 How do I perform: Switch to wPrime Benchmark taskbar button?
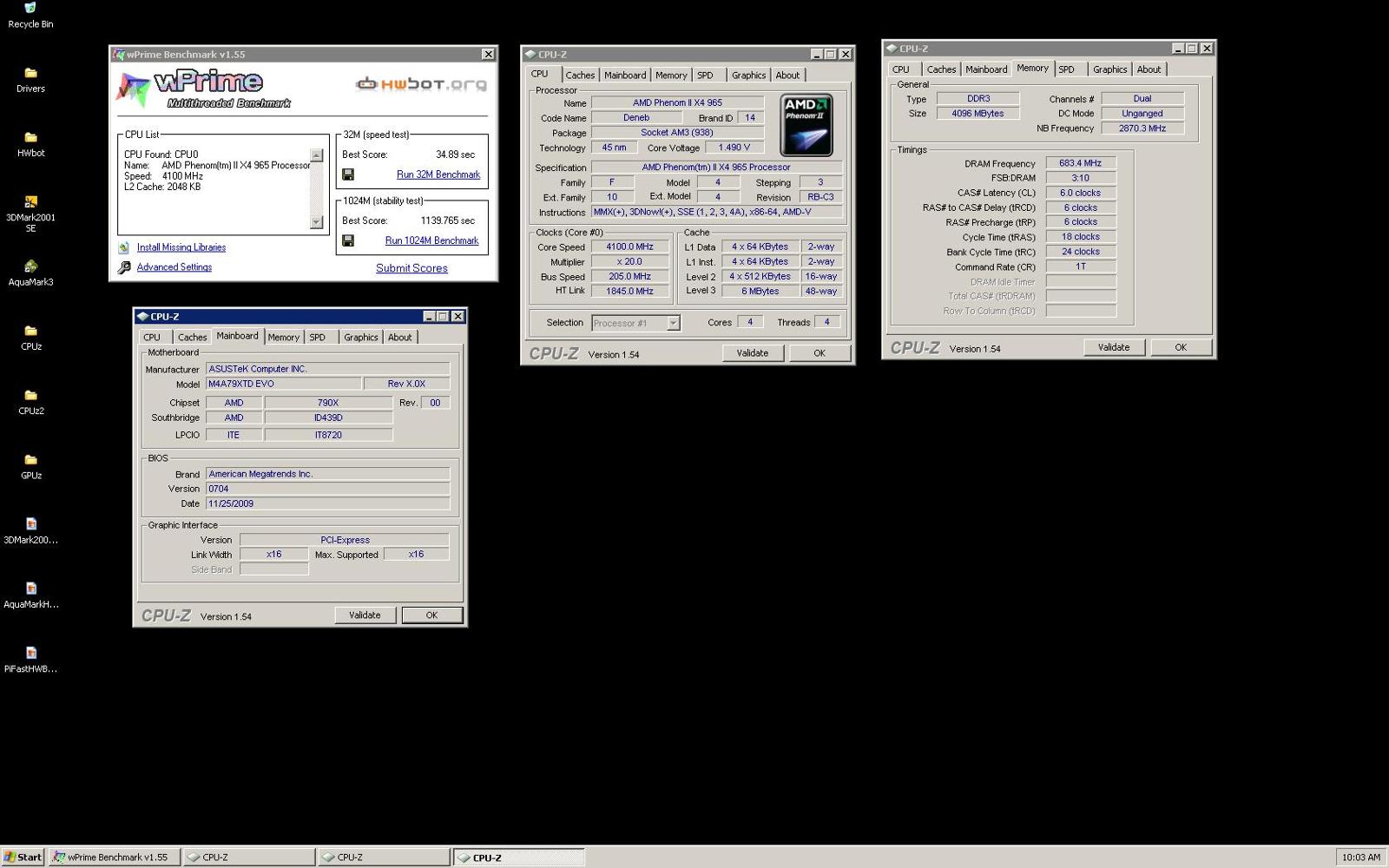pos(114,858)
